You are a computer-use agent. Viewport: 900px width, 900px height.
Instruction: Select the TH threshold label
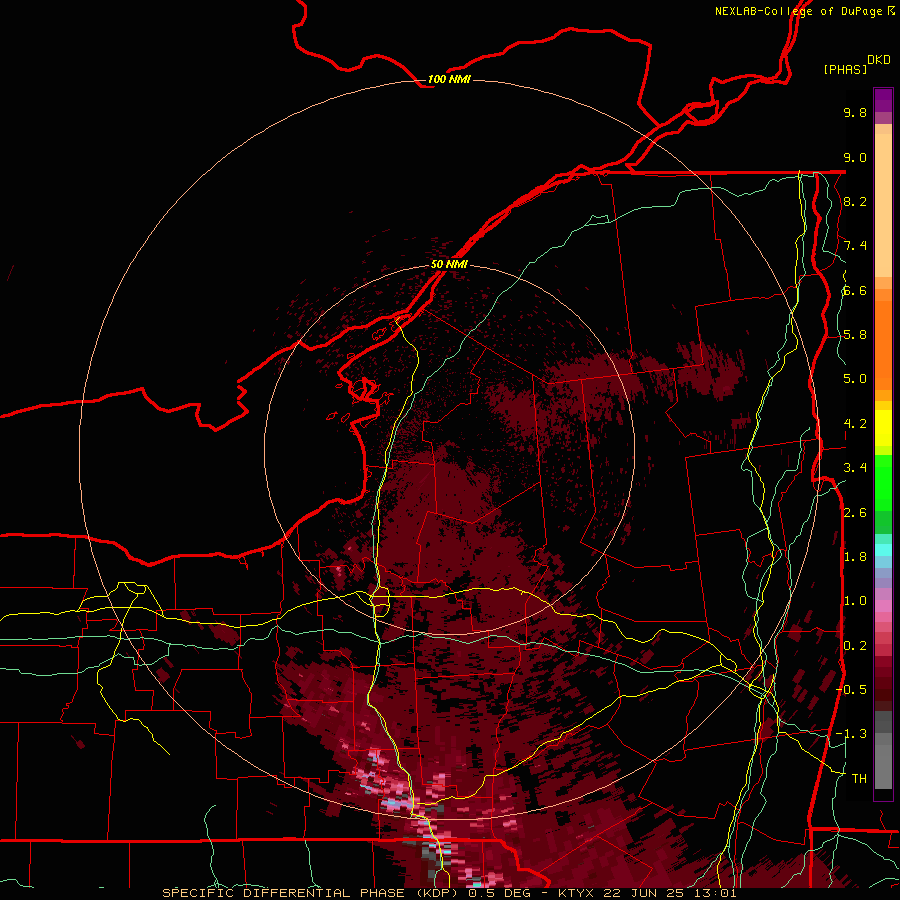click(859, 779)
